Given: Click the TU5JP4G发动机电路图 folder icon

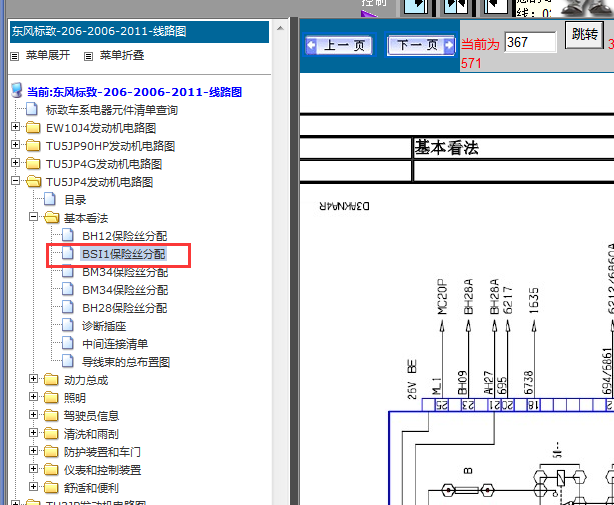Looking at the screenshot, I should pyautogui.click(x=33, y=163).
